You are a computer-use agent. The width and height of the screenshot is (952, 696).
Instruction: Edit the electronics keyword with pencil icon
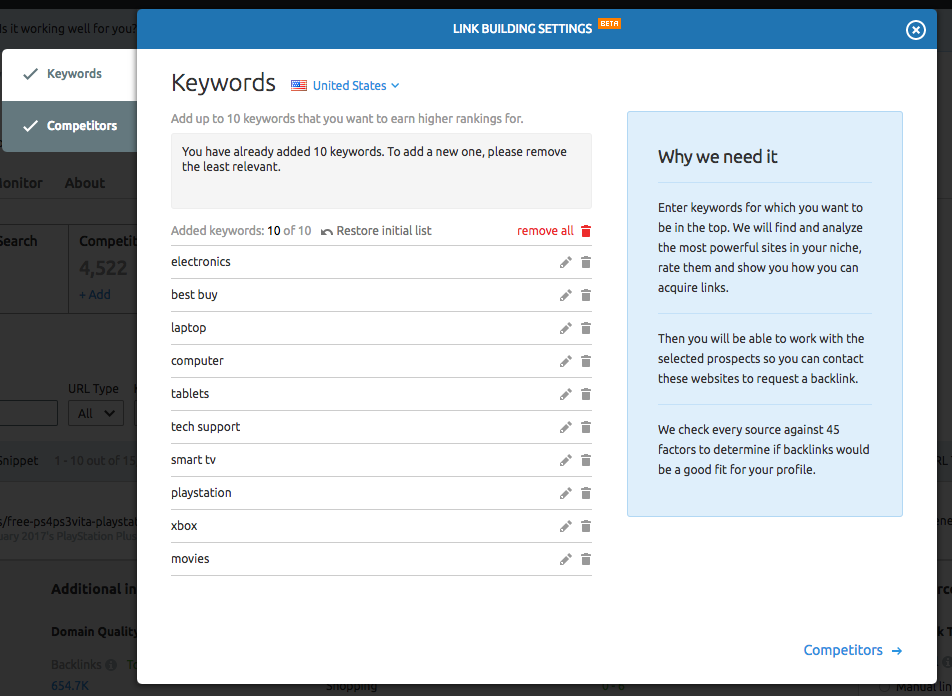click(565, 262)
